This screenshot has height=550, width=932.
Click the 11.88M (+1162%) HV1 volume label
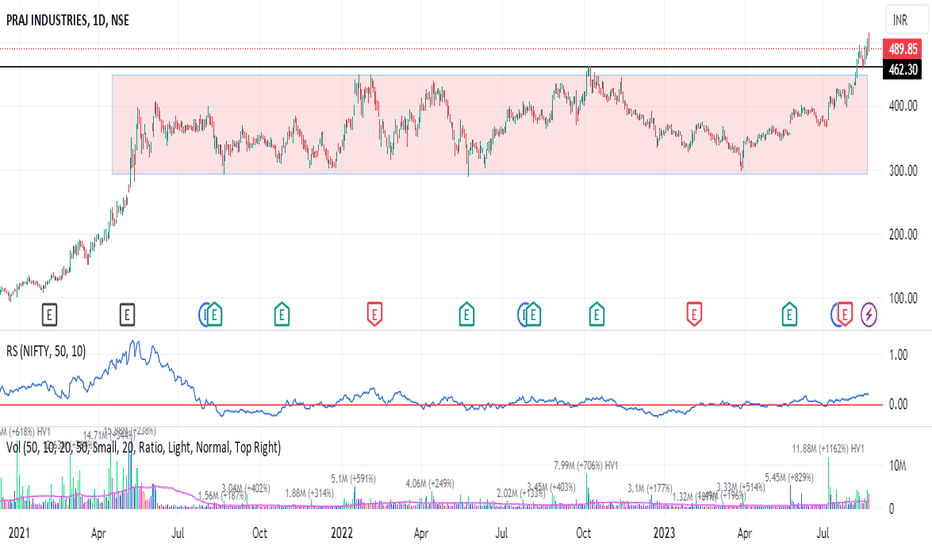(x=828, y=448)
